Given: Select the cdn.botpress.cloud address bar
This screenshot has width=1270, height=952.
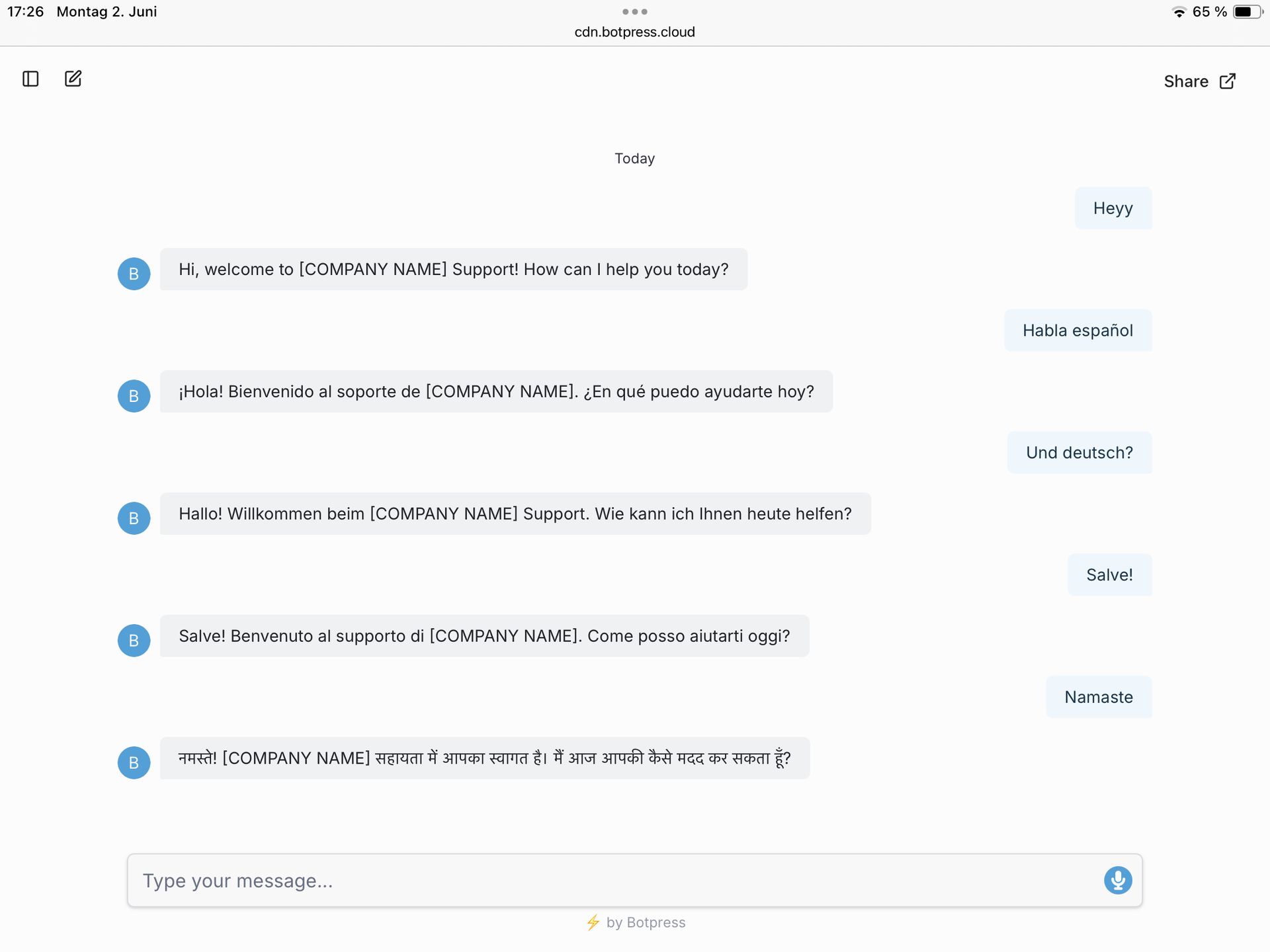Looking at the screenshot, I should click(x=634, y=32).
